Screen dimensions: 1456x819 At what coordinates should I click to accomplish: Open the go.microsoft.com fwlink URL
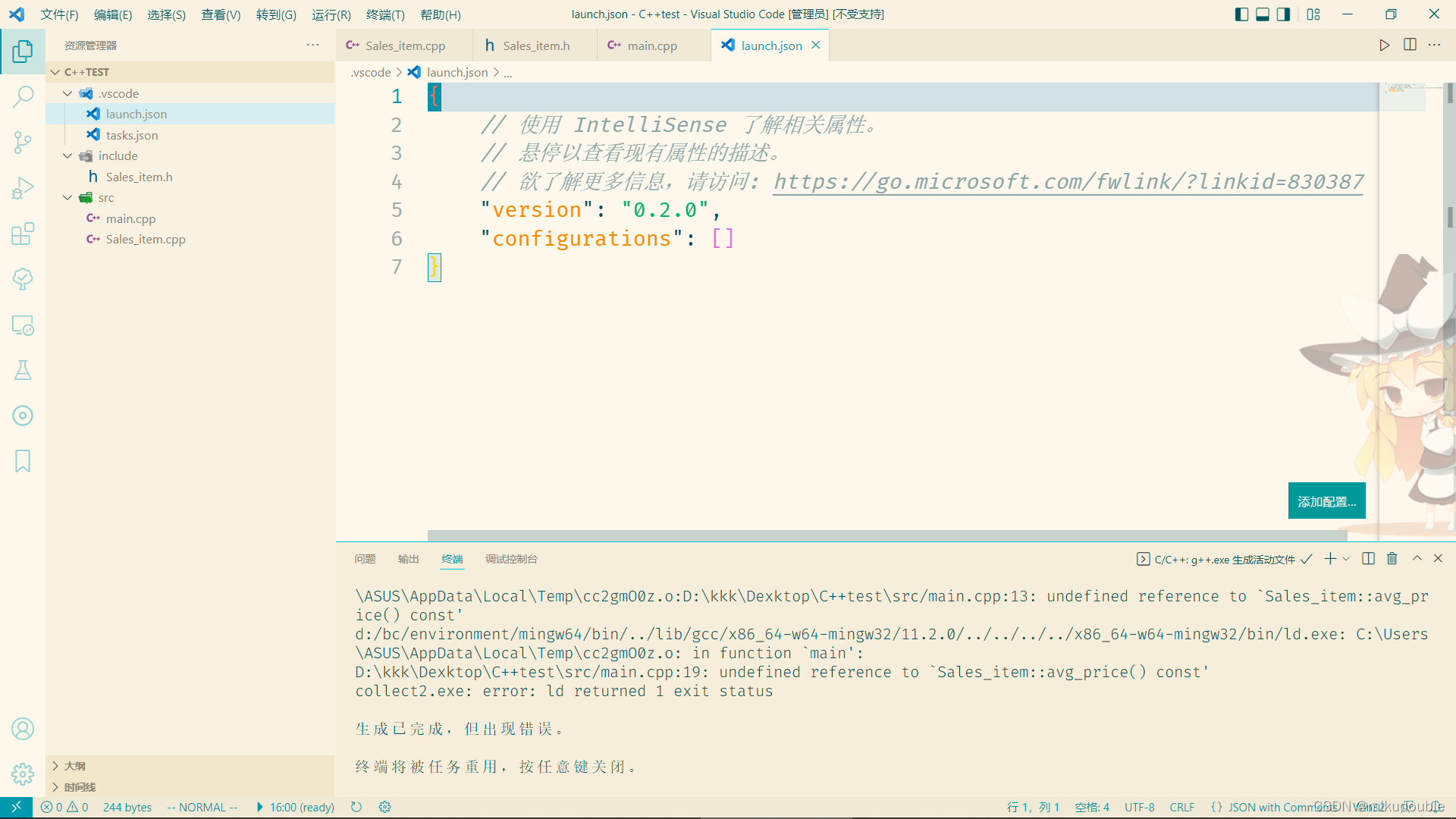tap(1068, 182)
